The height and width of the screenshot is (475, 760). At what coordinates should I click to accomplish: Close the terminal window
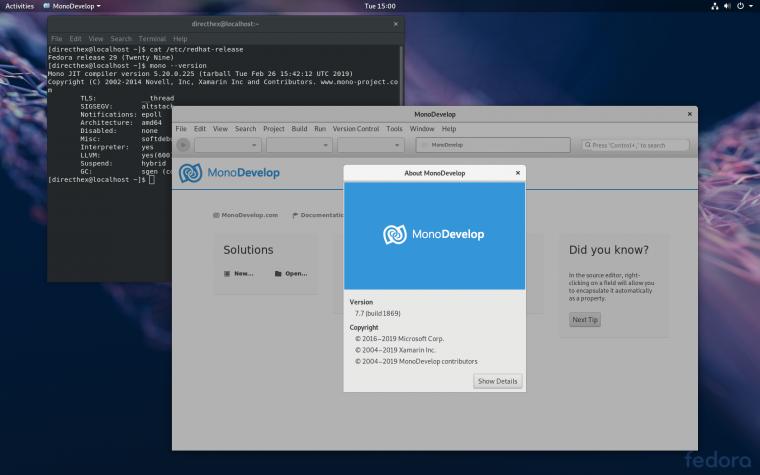[x=396, y=23]
